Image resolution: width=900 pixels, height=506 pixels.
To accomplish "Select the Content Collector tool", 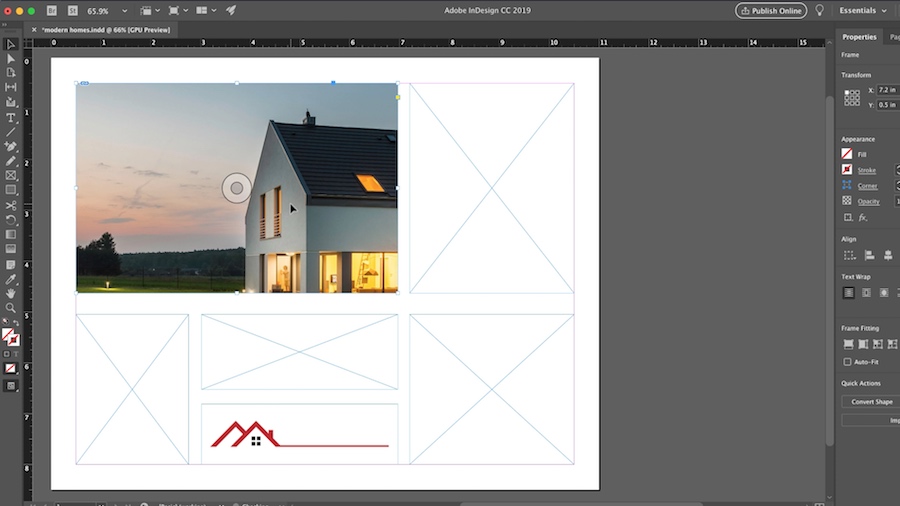I will (10, 102).
